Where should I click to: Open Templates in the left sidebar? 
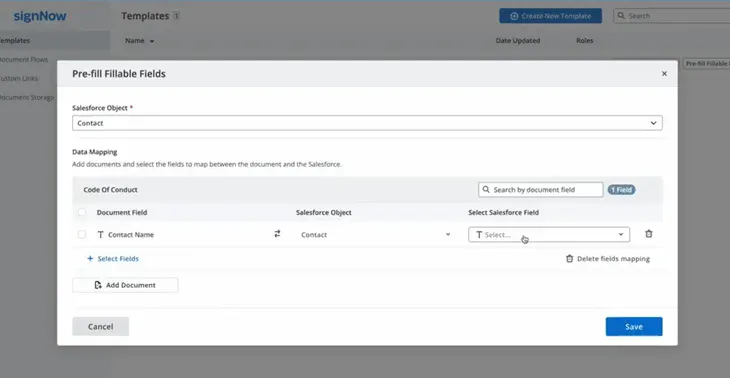(55, 40)
